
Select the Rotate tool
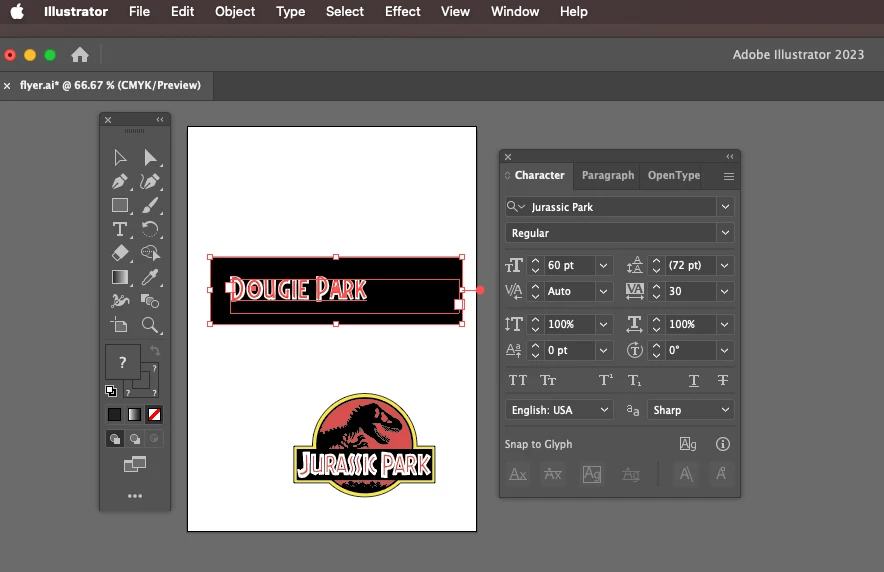(150, 229)
